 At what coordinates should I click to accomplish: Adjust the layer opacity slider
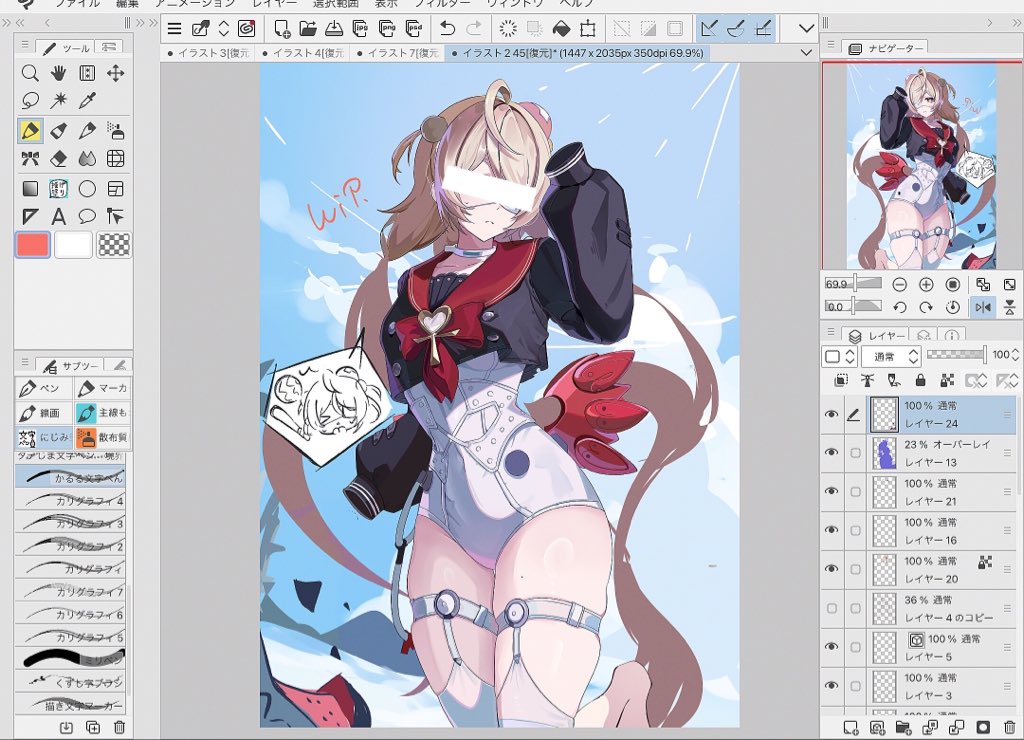click(x=956, y=355)
